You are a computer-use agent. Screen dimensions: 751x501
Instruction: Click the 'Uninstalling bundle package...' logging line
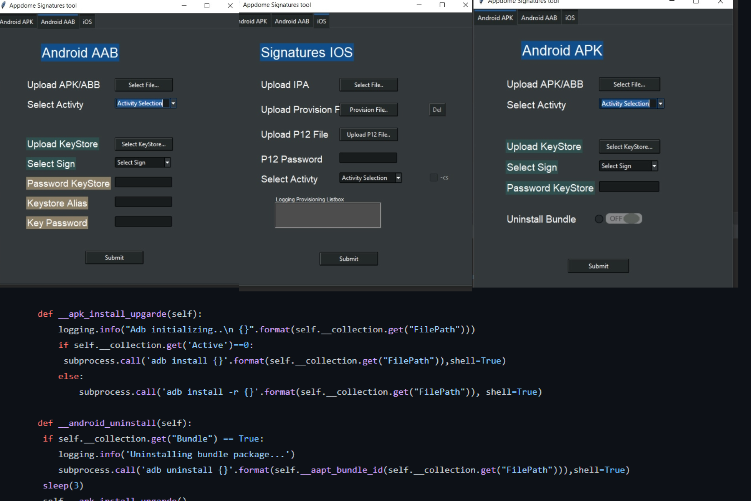click(x=177, y=454)
